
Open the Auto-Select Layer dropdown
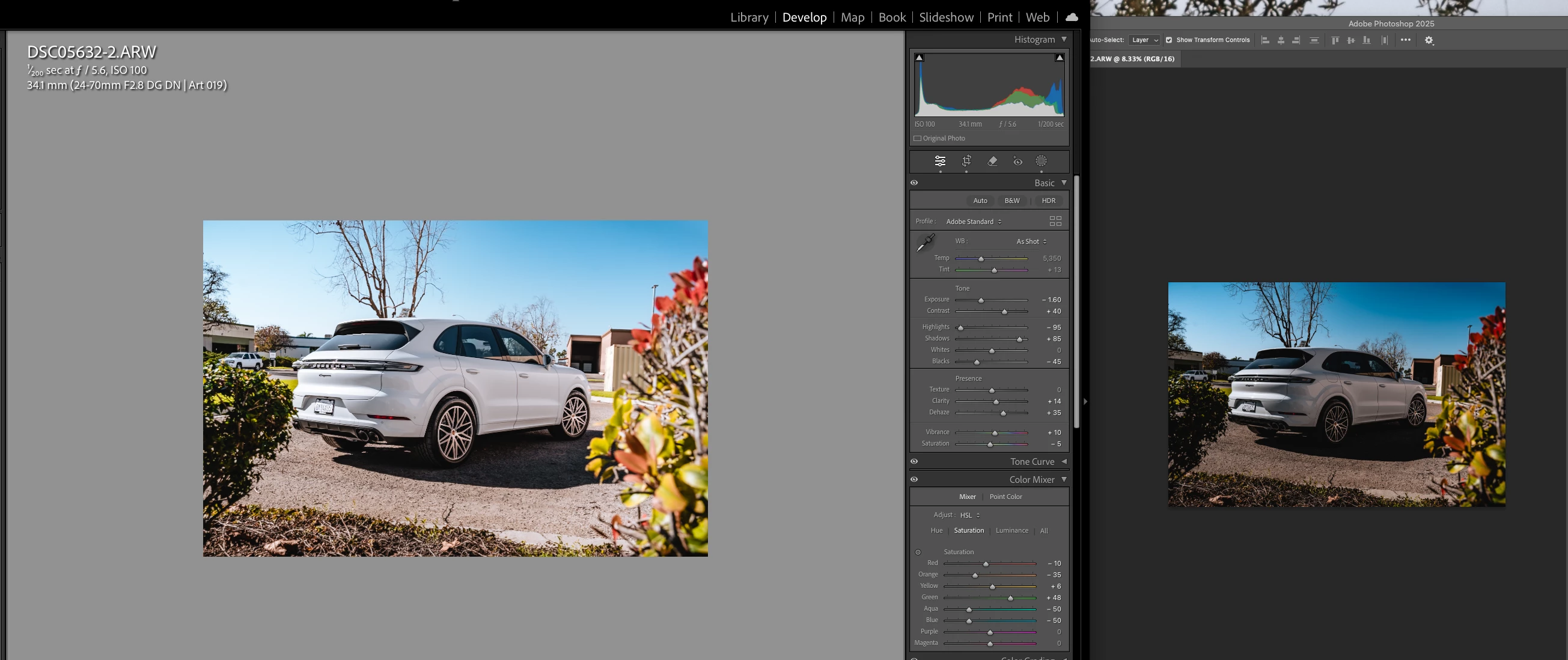pos(1144,40)
